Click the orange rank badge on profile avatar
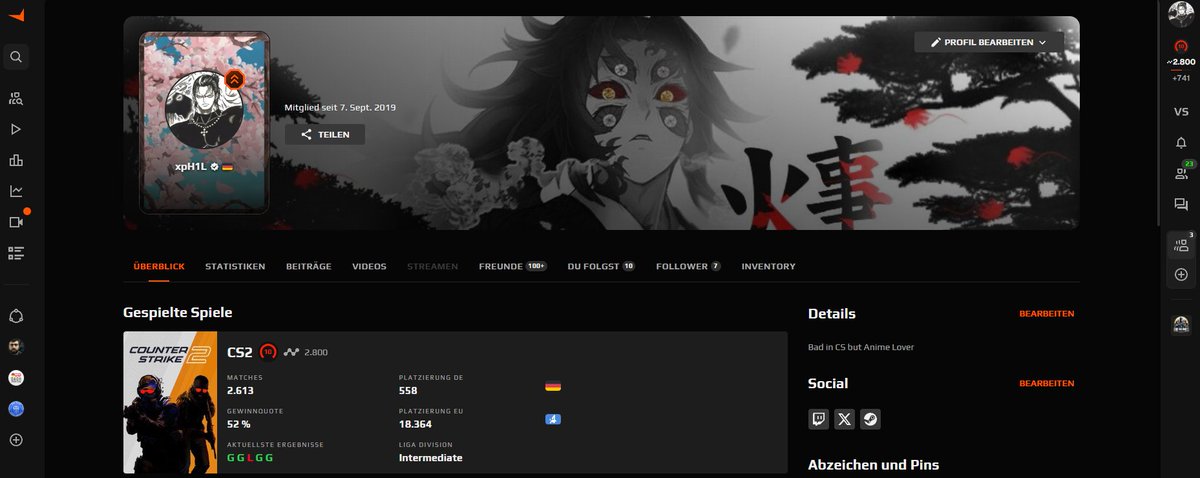The height and width of the screenshot is (478, 1200). pyautogui.click(x=234, y=78)
